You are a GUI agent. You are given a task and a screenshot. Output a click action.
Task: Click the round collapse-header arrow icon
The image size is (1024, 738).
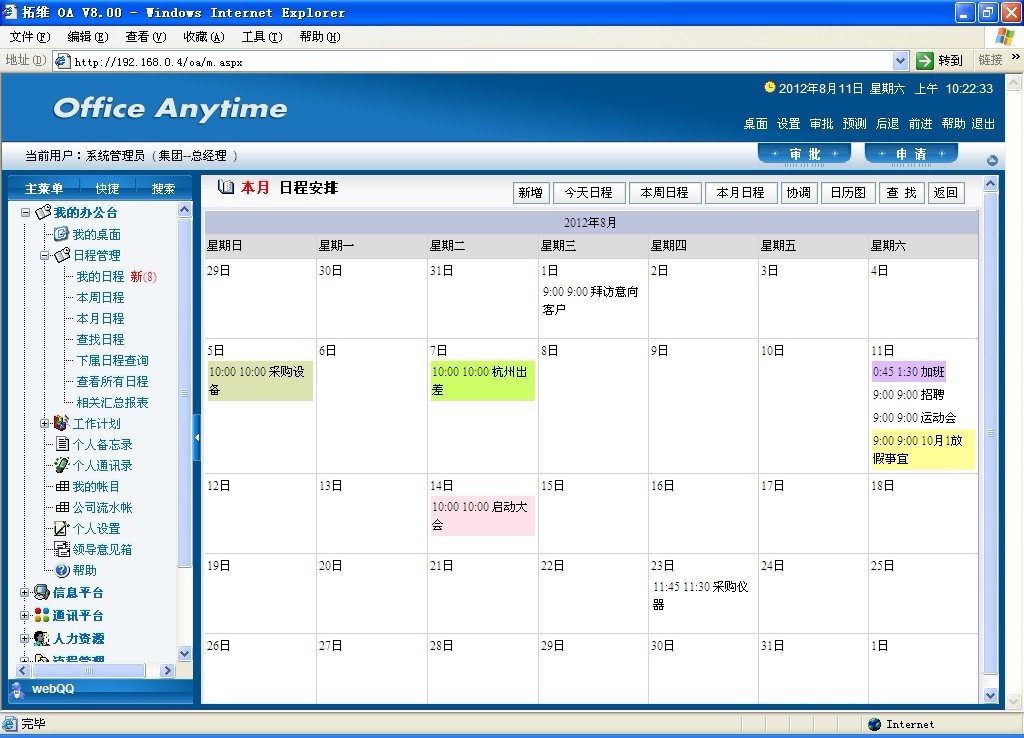click(992, 160)
